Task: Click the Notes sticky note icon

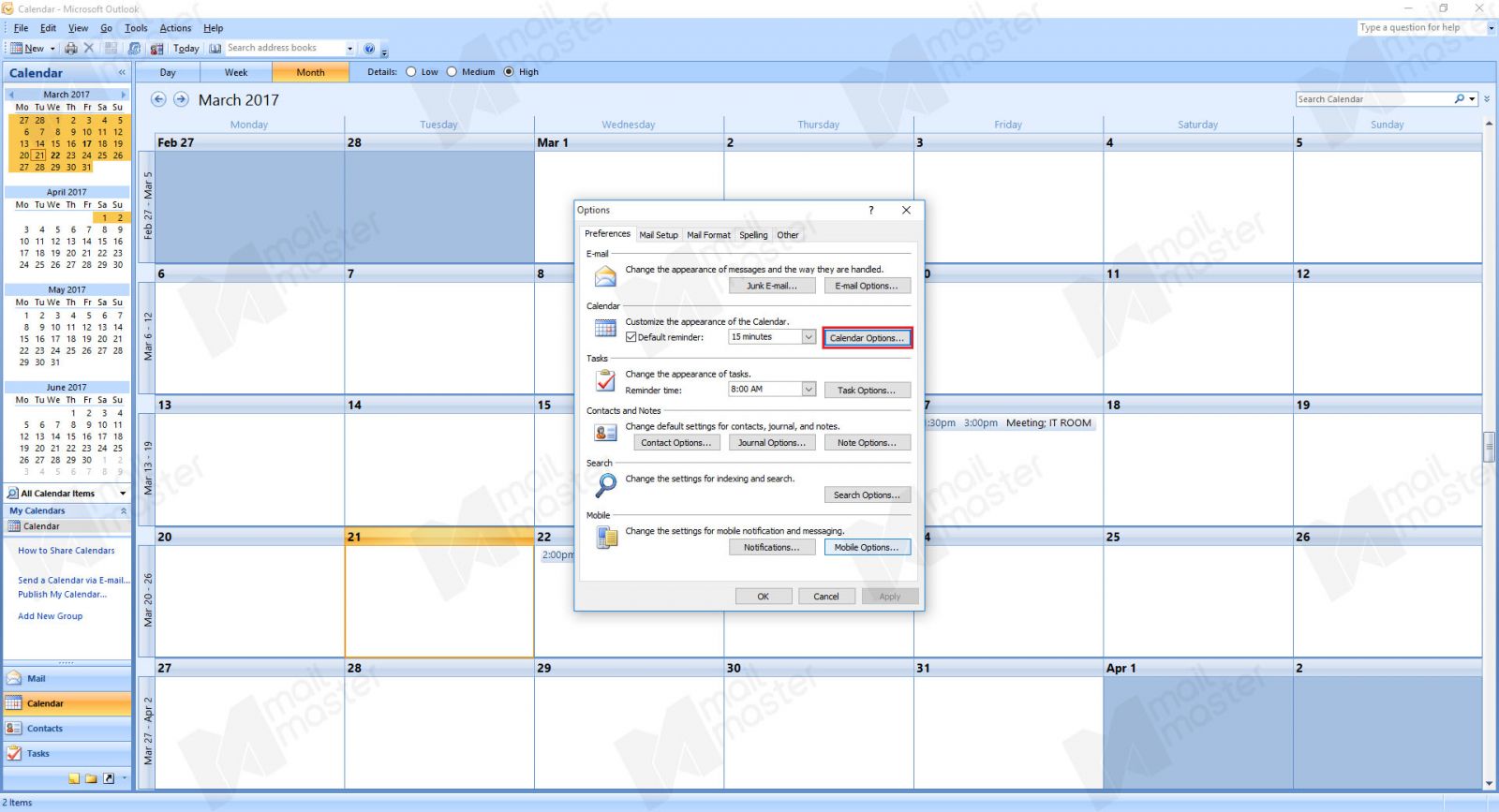Action: (74, 778)
